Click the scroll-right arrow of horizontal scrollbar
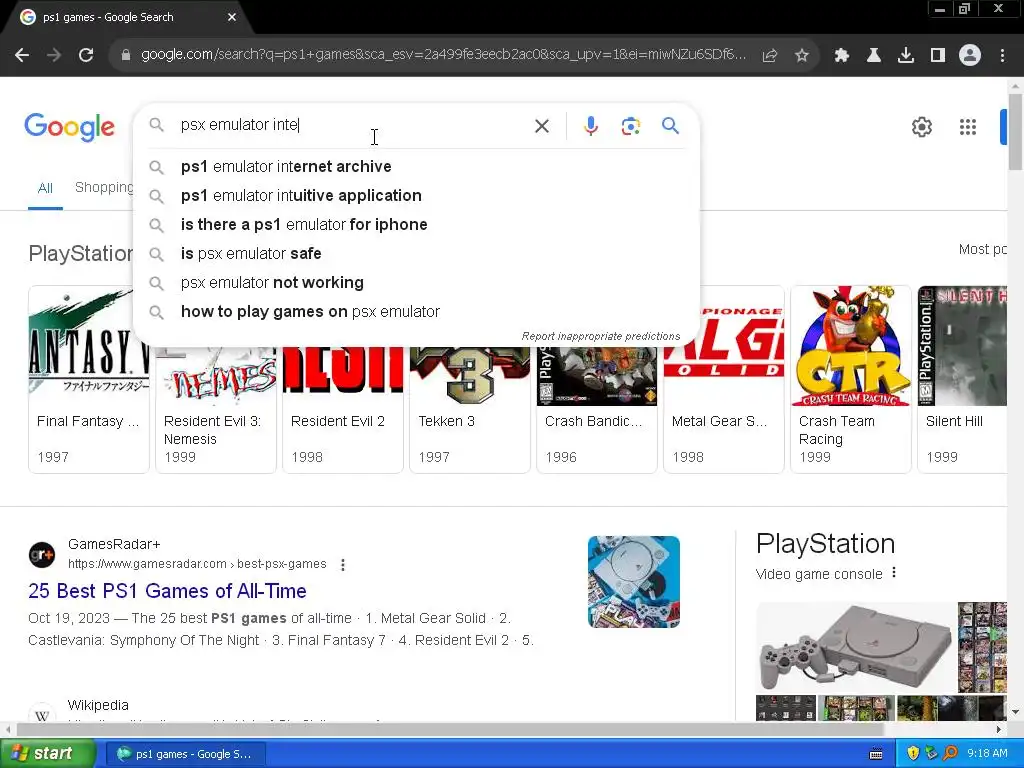Image resolution: width=1024 pixels, height=768 pixels. tap(999, 729)
